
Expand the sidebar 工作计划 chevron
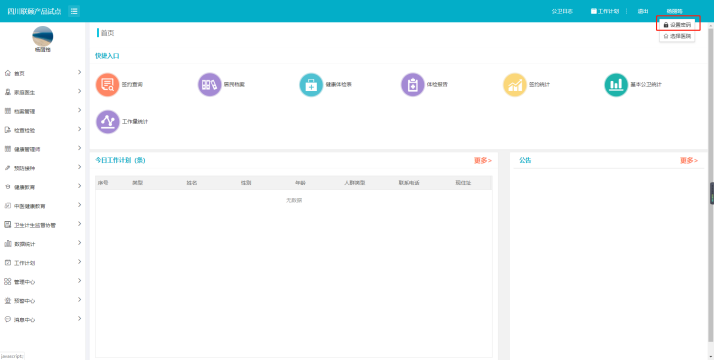(x=79, y=262)
